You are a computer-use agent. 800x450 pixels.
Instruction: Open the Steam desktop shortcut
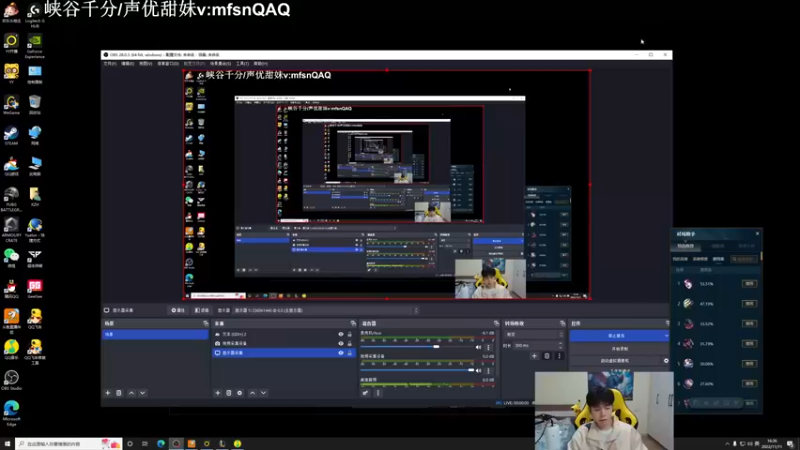click(x=11, y=136)
